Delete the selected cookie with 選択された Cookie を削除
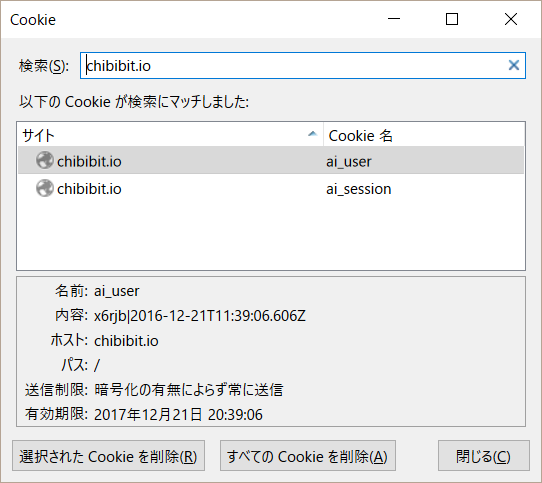Viewport: 542px width, 483px height. pyautogui.click(x=109, y=456)
